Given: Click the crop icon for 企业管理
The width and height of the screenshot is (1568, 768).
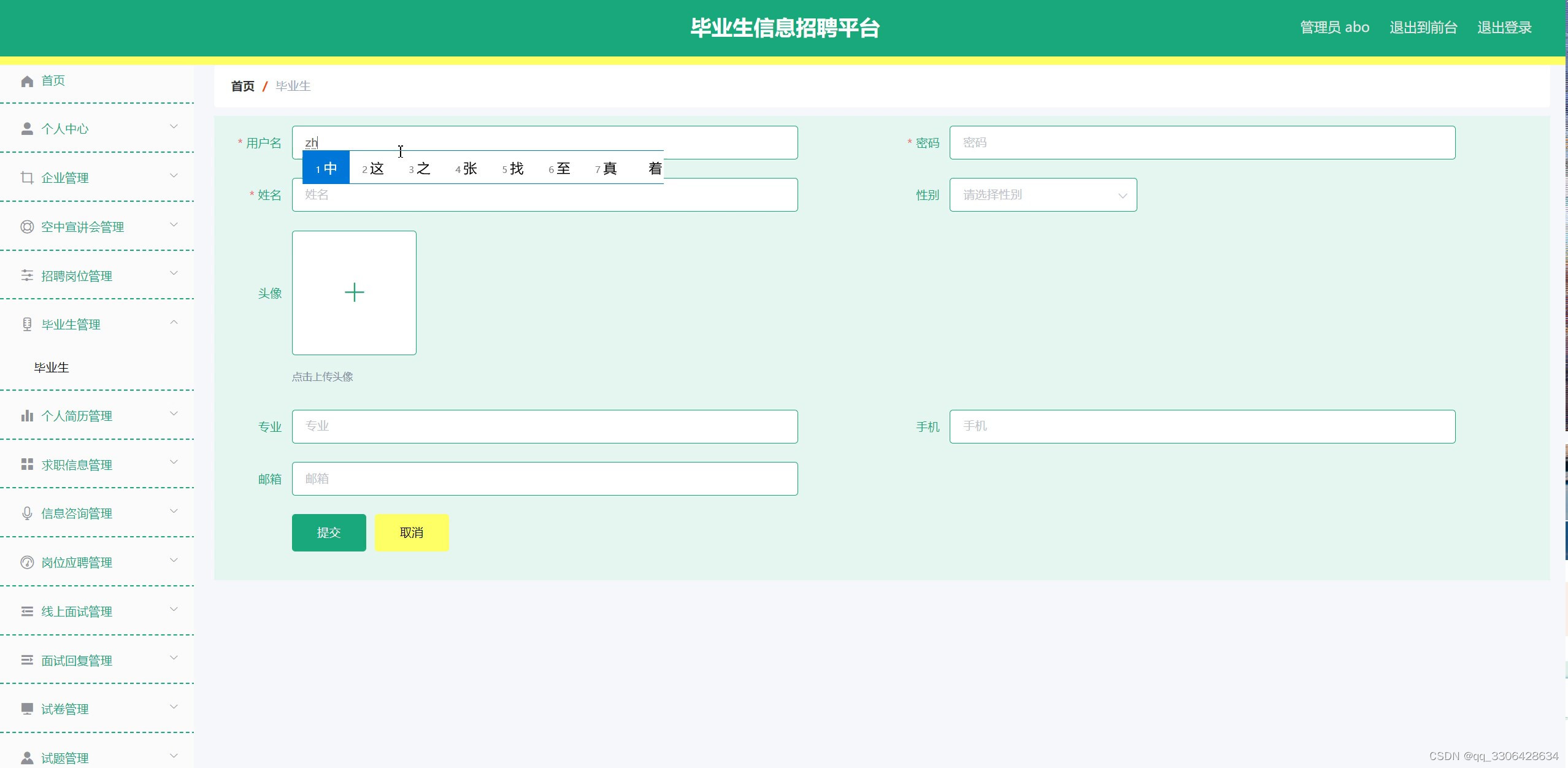Looking at the screenshot, I should click(27, 178).
